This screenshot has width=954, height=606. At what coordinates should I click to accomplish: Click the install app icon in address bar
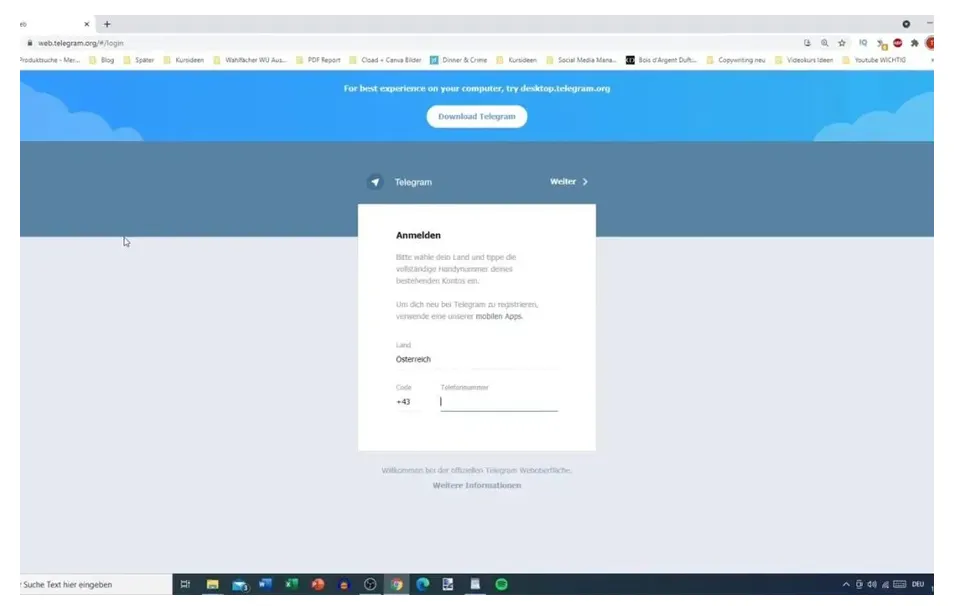[807, 43]
